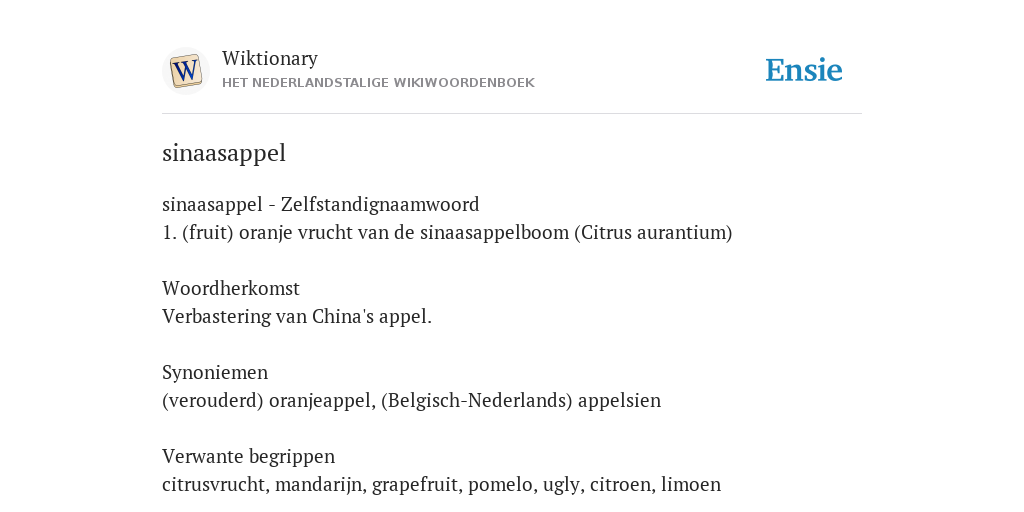Select the subtitle Het Nederlandstalige Wikiwoordenboek
The image size is (1024, 512).
click(x=378, y=83)
